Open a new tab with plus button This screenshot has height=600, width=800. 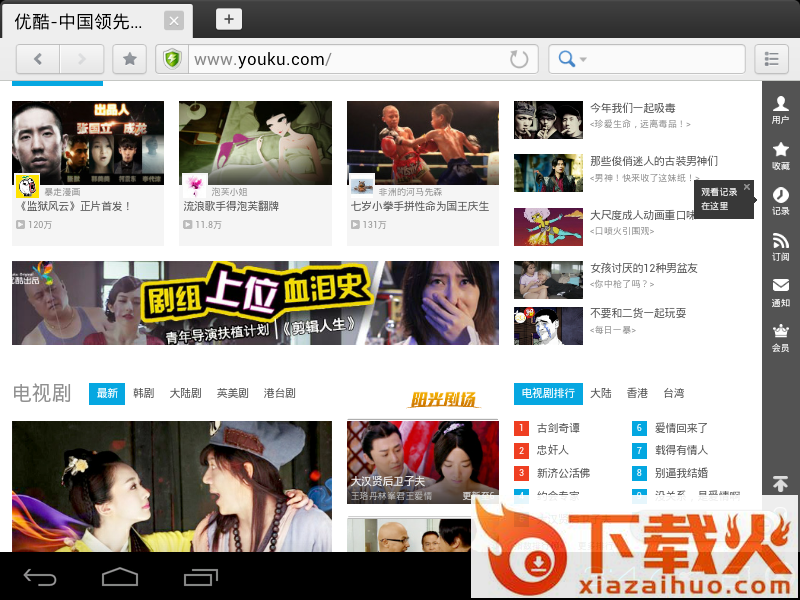(x=229, y=19)
